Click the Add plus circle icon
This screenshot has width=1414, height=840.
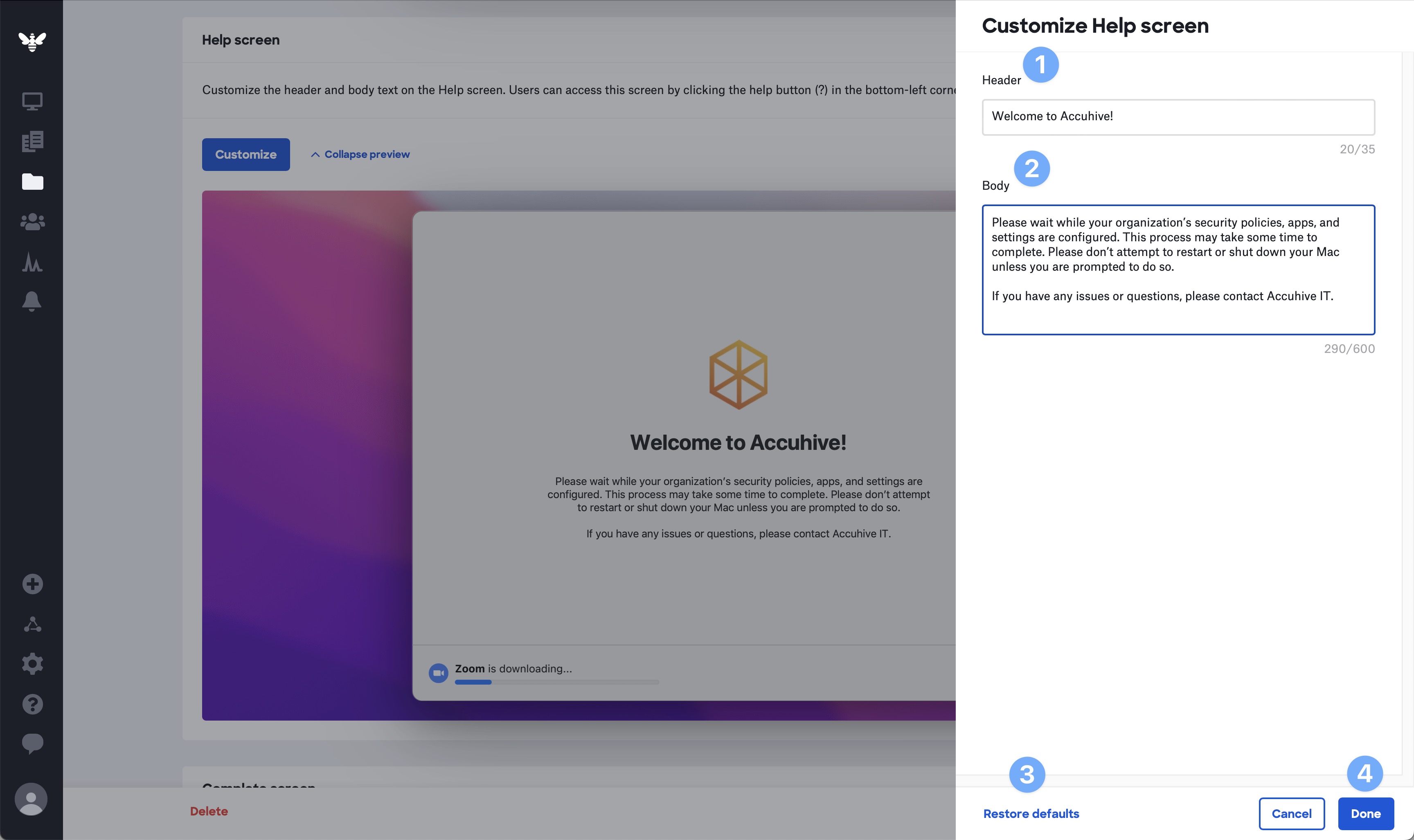tap(32, 584)
